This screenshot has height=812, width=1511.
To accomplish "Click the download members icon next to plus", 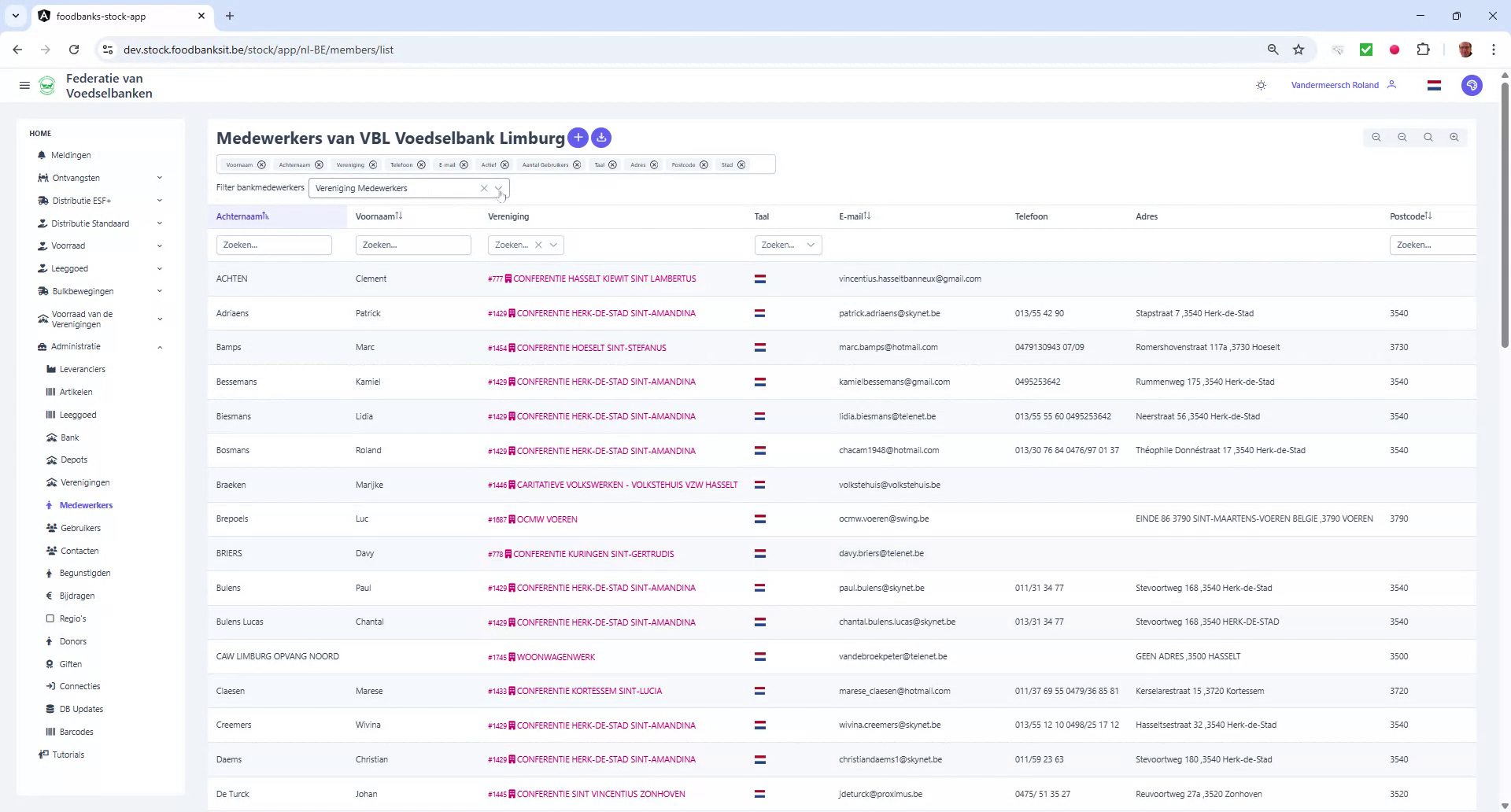I will (x=600, y=138).
